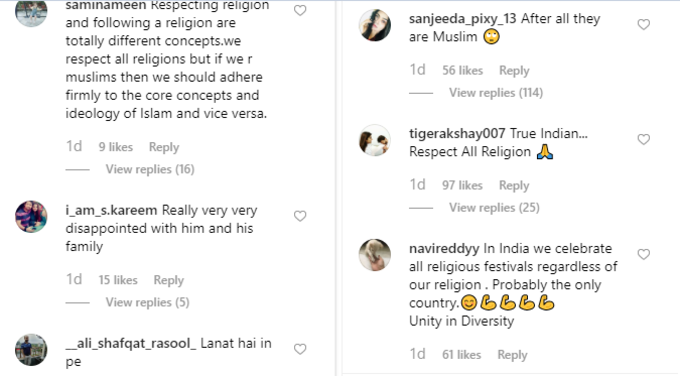Expand View replies (5)
This screenshot has height=376, width=680.
[147, 302]
